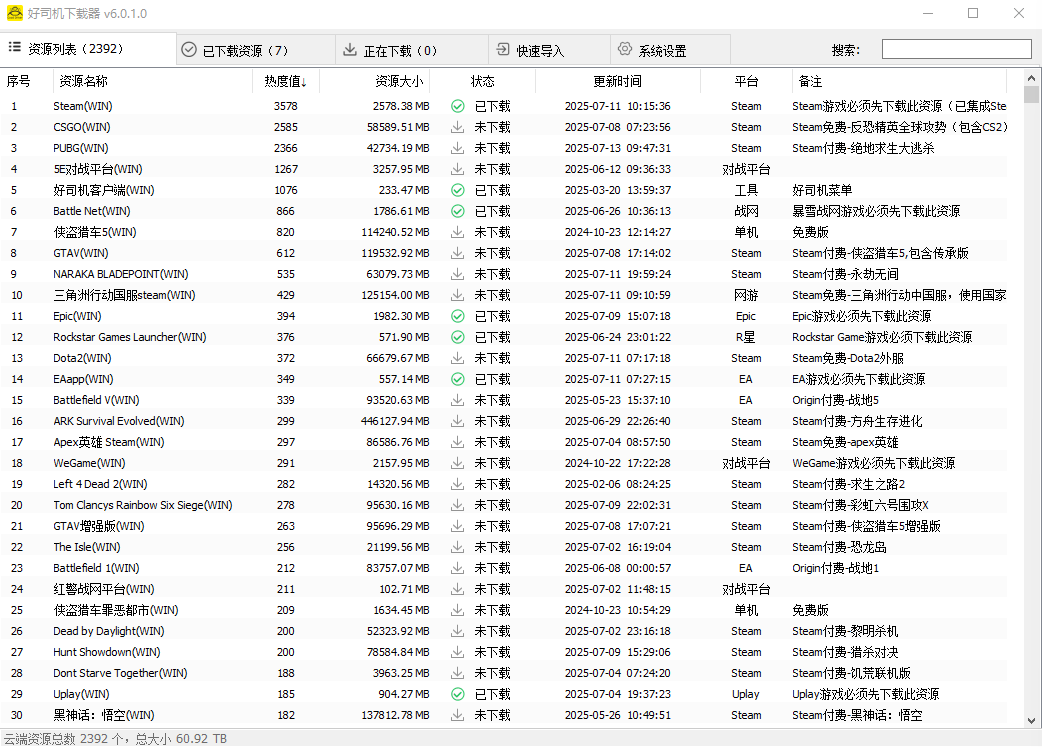Screen dimensions: 1042x747
Task: Click the 好司机下载器 app icon in the title bar
Action: [x=14, y=13]
